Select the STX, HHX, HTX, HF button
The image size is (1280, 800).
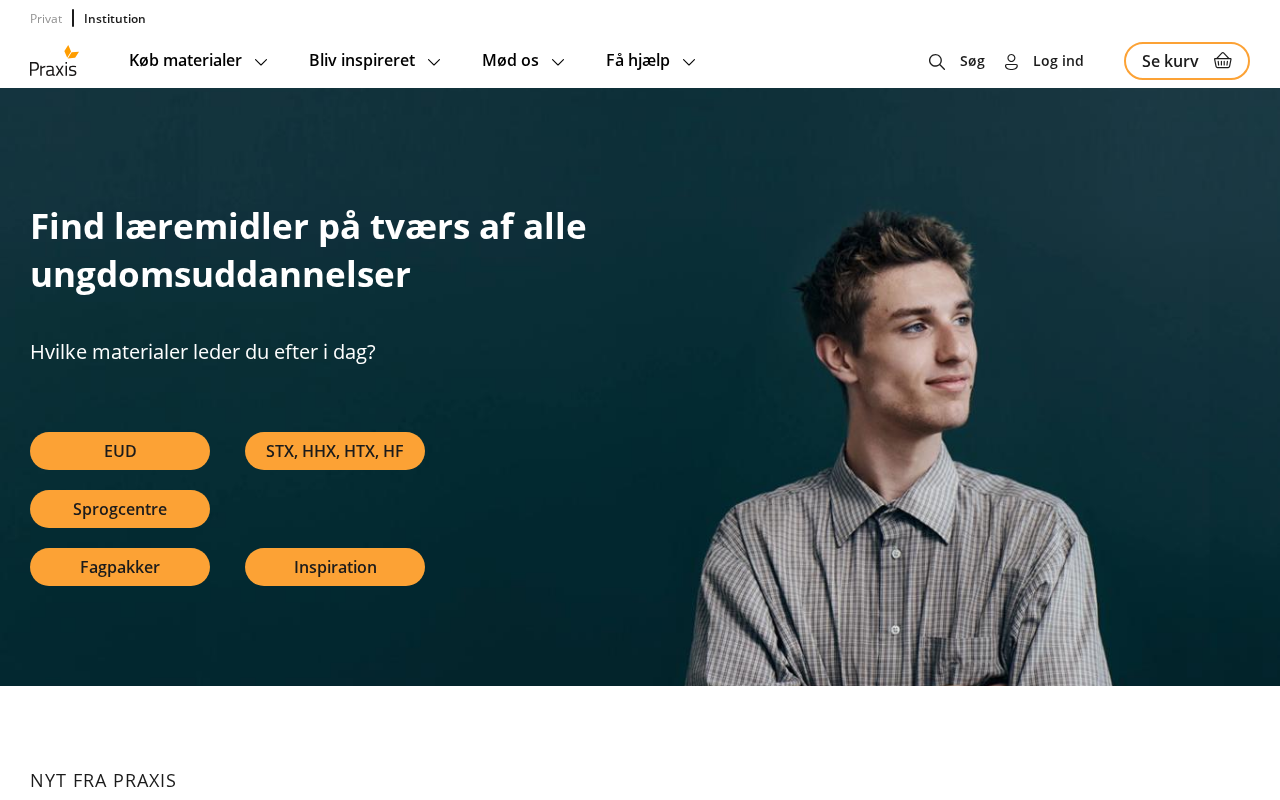click(x=335, y=451)
